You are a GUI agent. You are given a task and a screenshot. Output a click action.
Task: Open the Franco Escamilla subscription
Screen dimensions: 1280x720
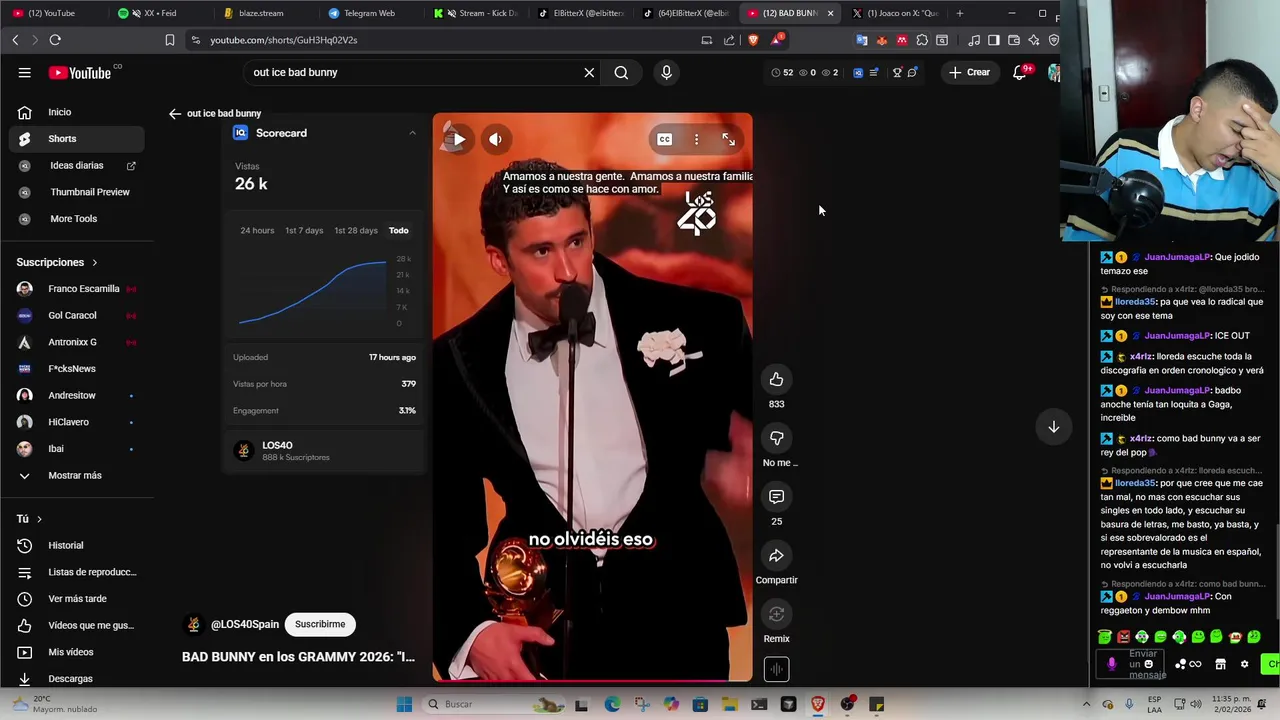[x=78, y=289]
